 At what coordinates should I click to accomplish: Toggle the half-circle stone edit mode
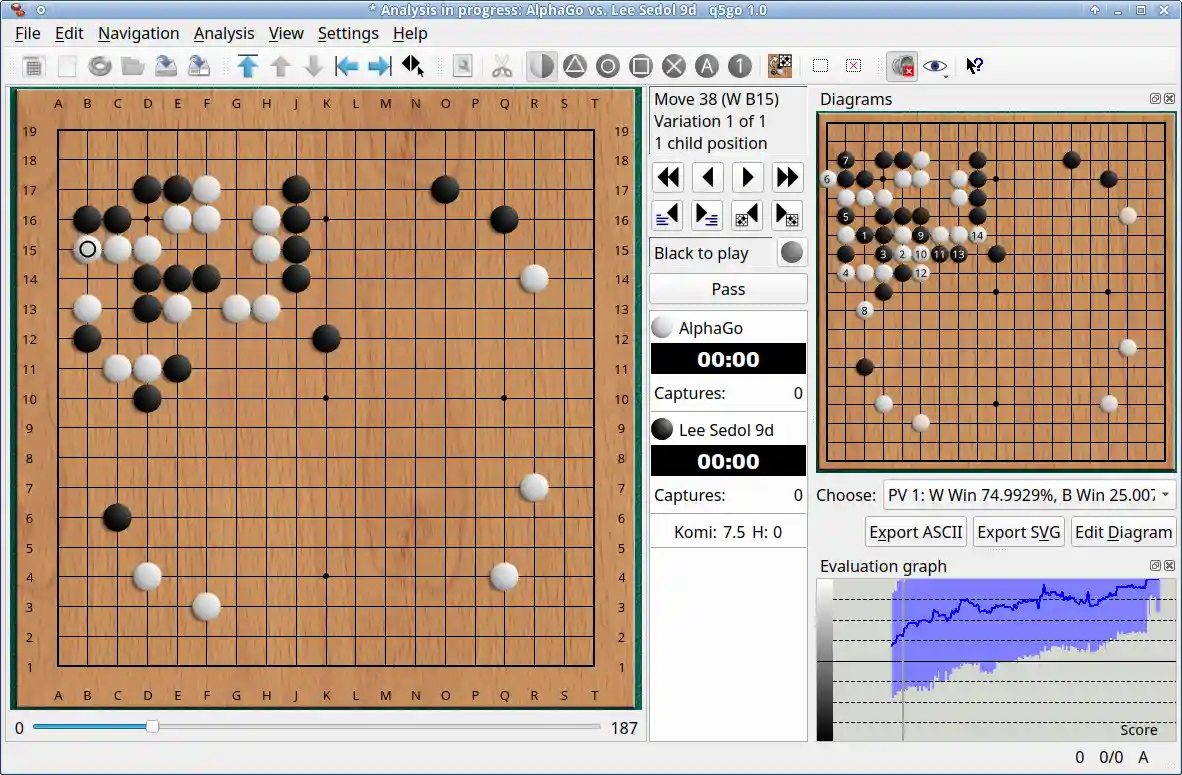click(542, 66)
